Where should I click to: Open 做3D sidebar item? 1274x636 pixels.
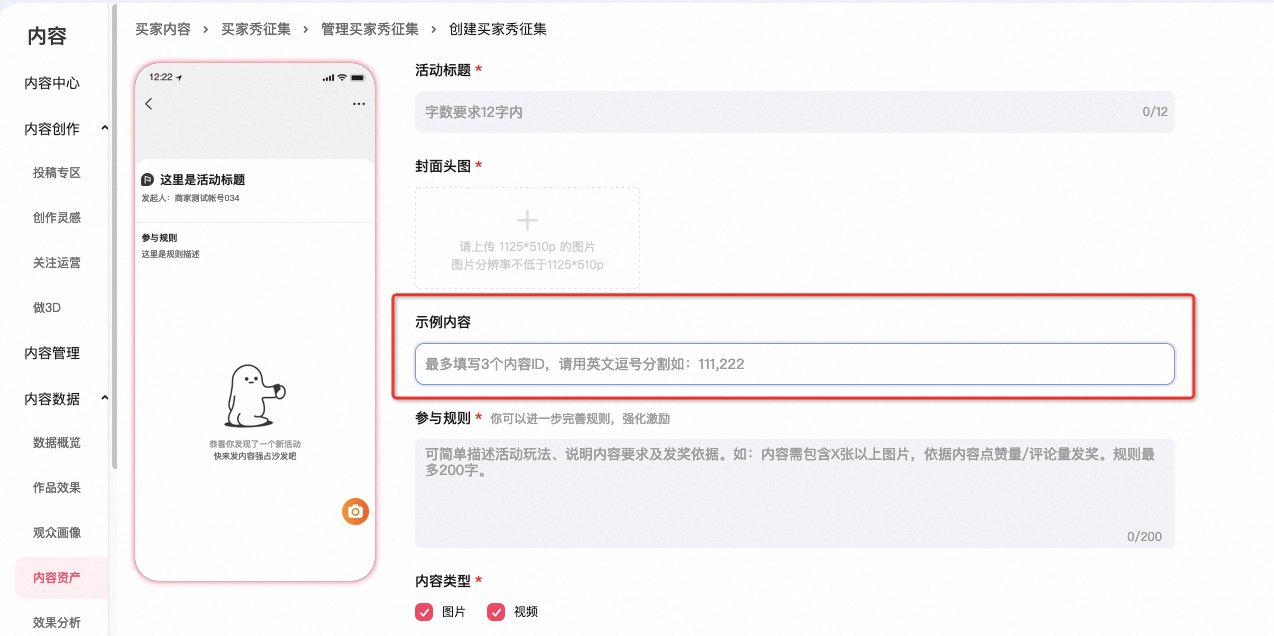[47, 307]
